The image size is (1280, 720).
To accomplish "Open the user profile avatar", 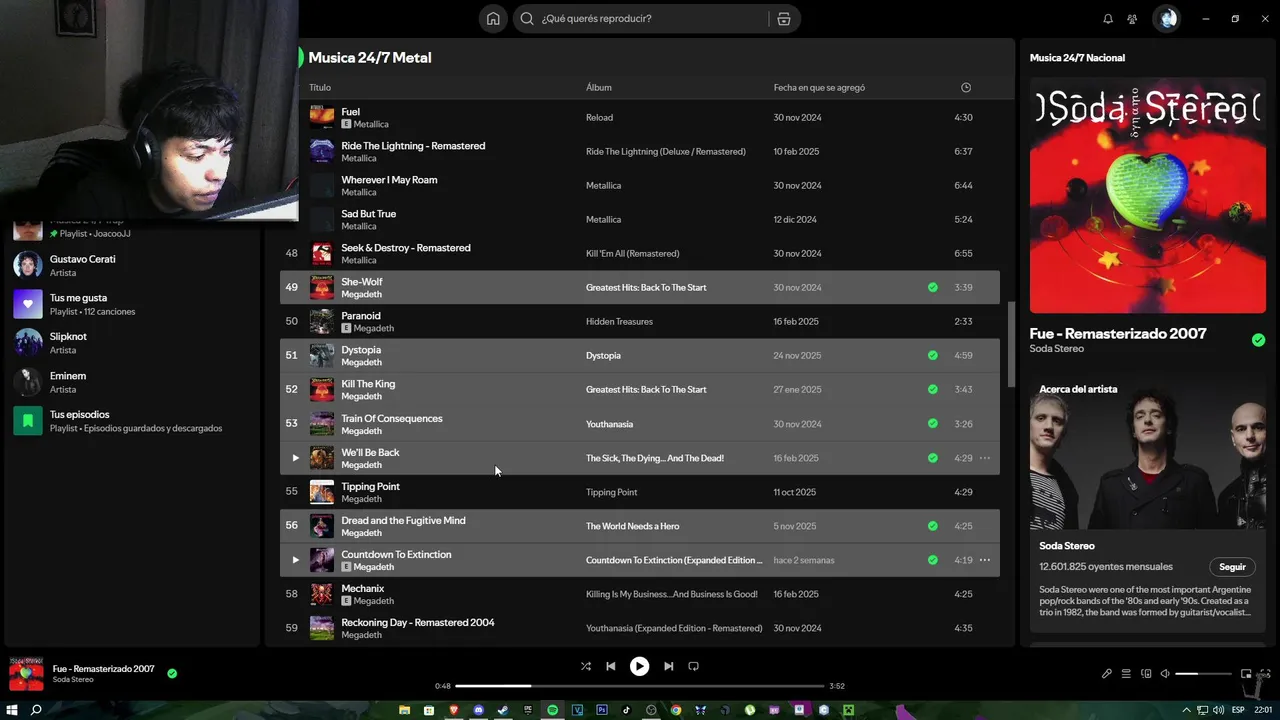I will point(1167,19).
